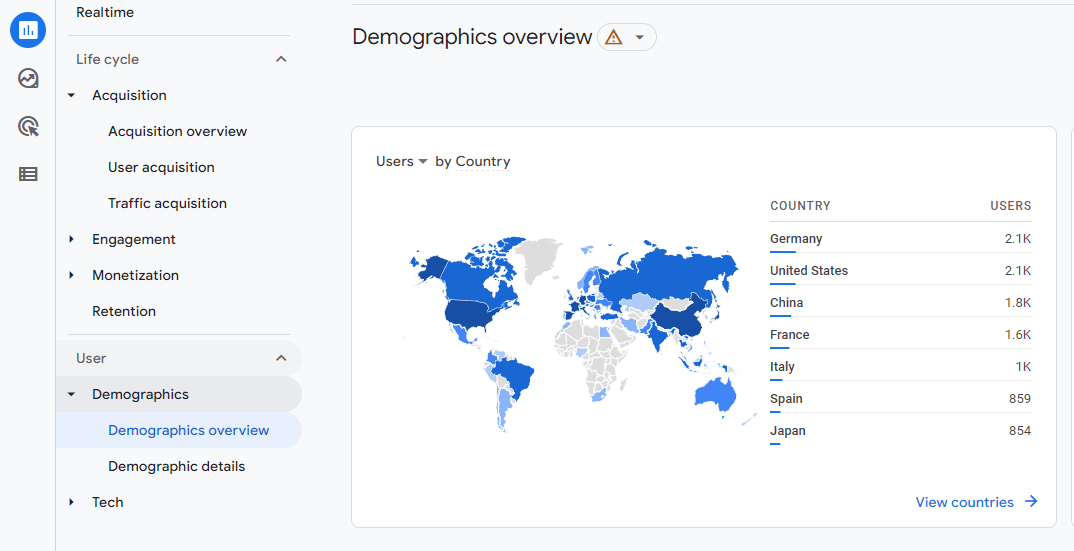The image size is (1074, 551).
Task: Open User acquisition report
Action: tap(161, 167)
